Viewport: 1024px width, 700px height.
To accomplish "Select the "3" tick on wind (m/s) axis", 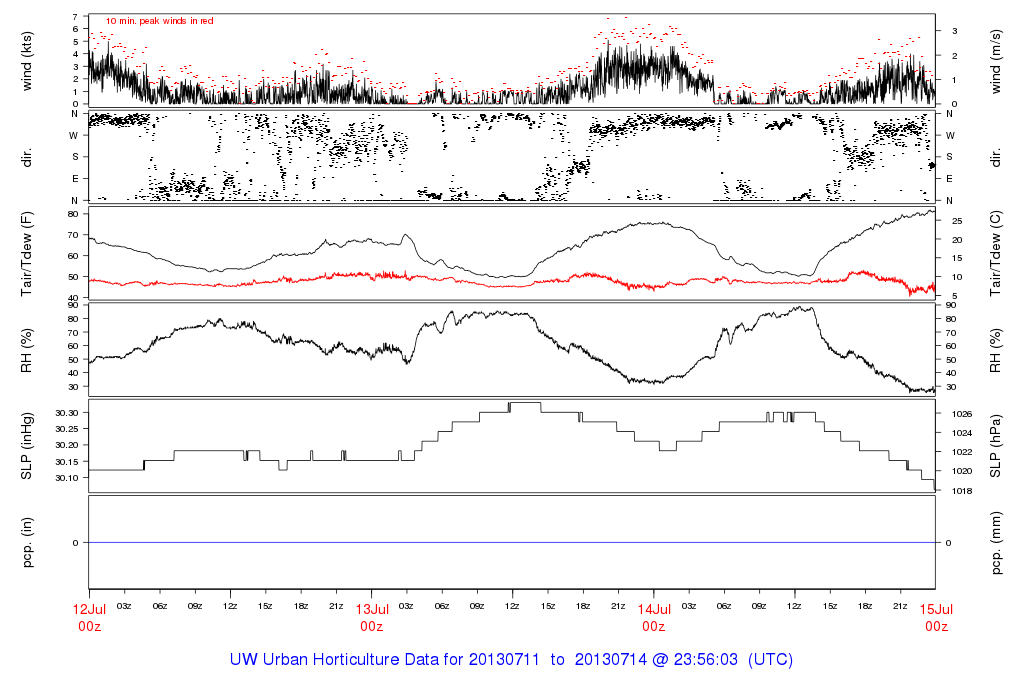I will click(955, 31).
